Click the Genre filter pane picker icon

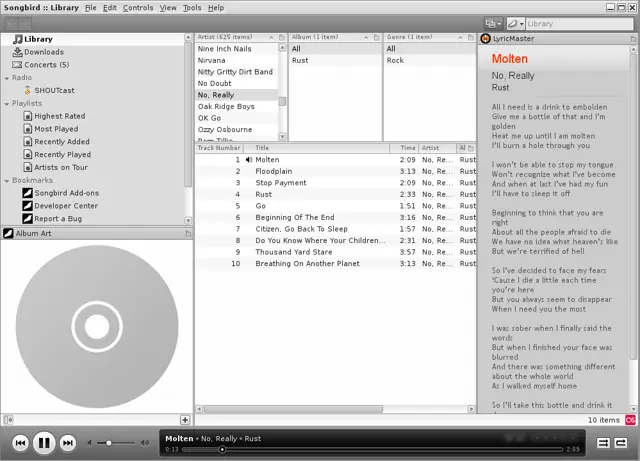coord(471,37)
